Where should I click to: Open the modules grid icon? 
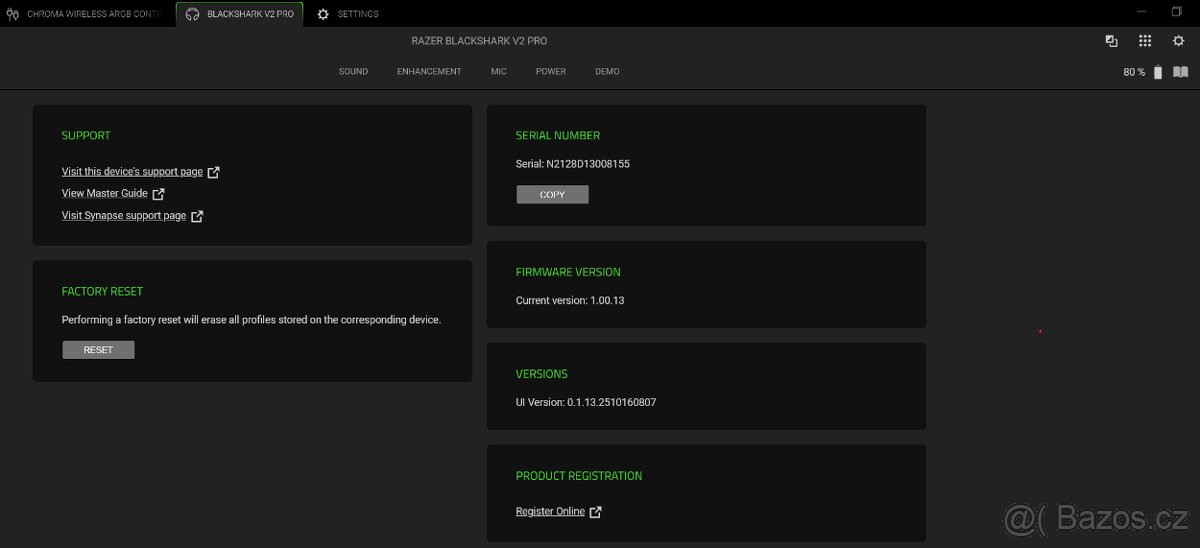[x=1145, y=41]
